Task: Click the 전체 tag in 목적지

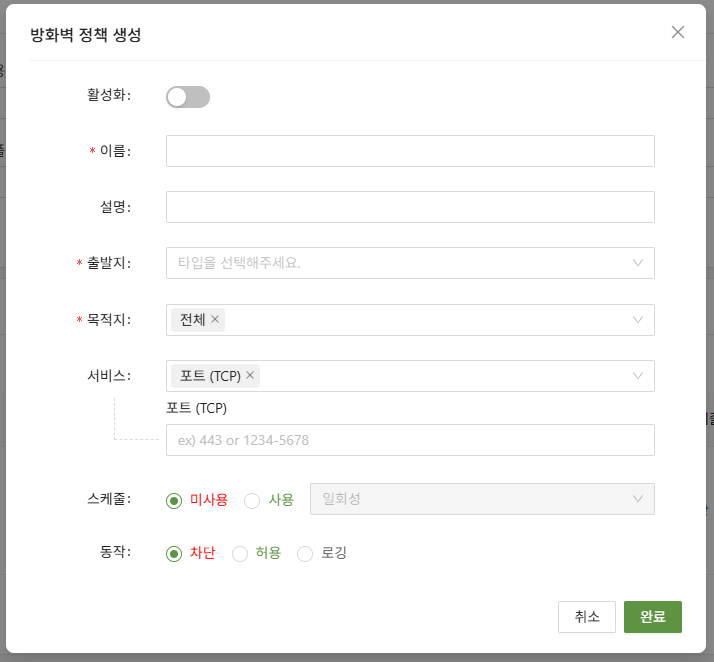Action: (192, 320)
